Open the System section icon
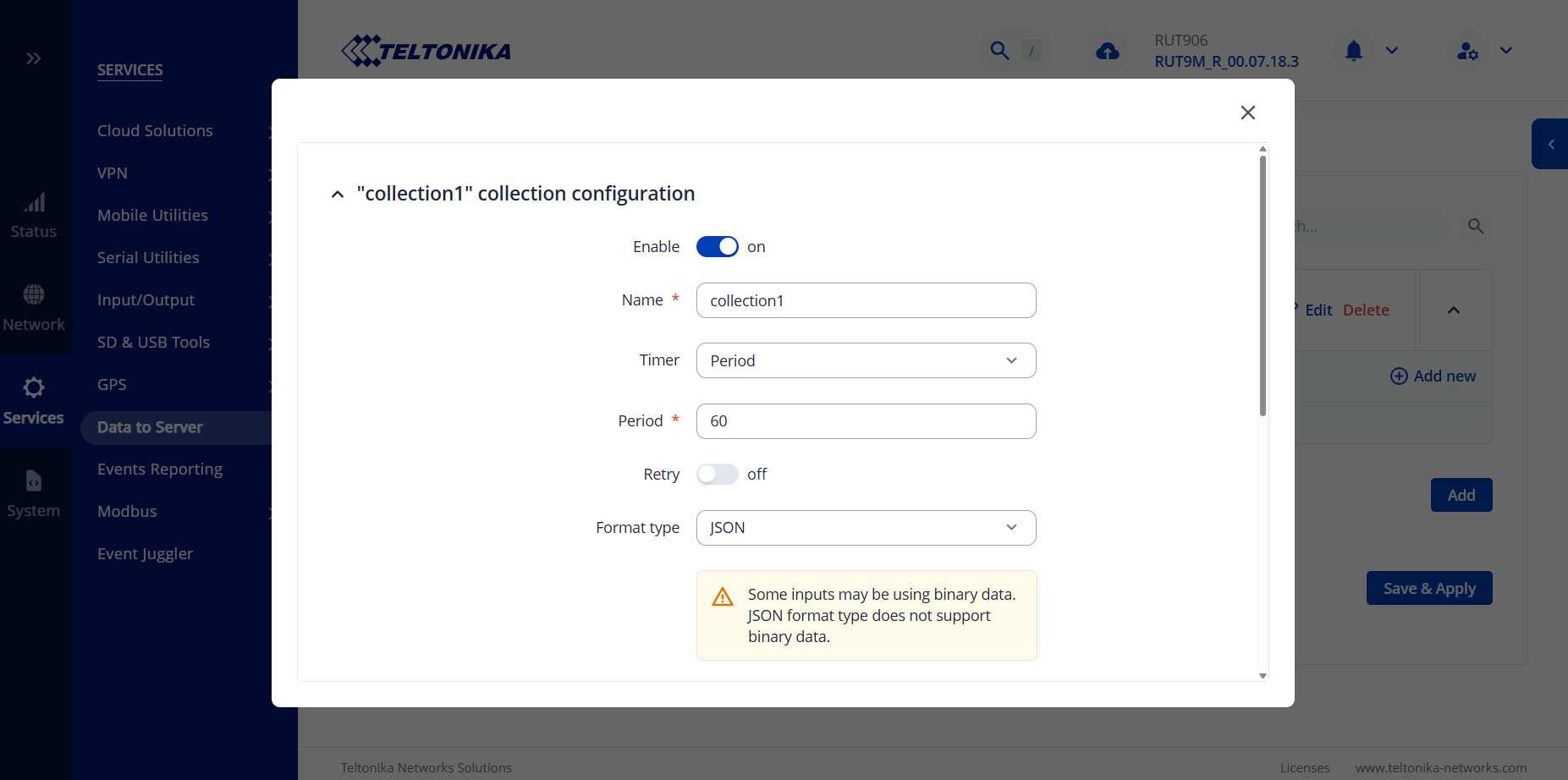This screenshot has height=780, width=1568. (x=34, y=494)
